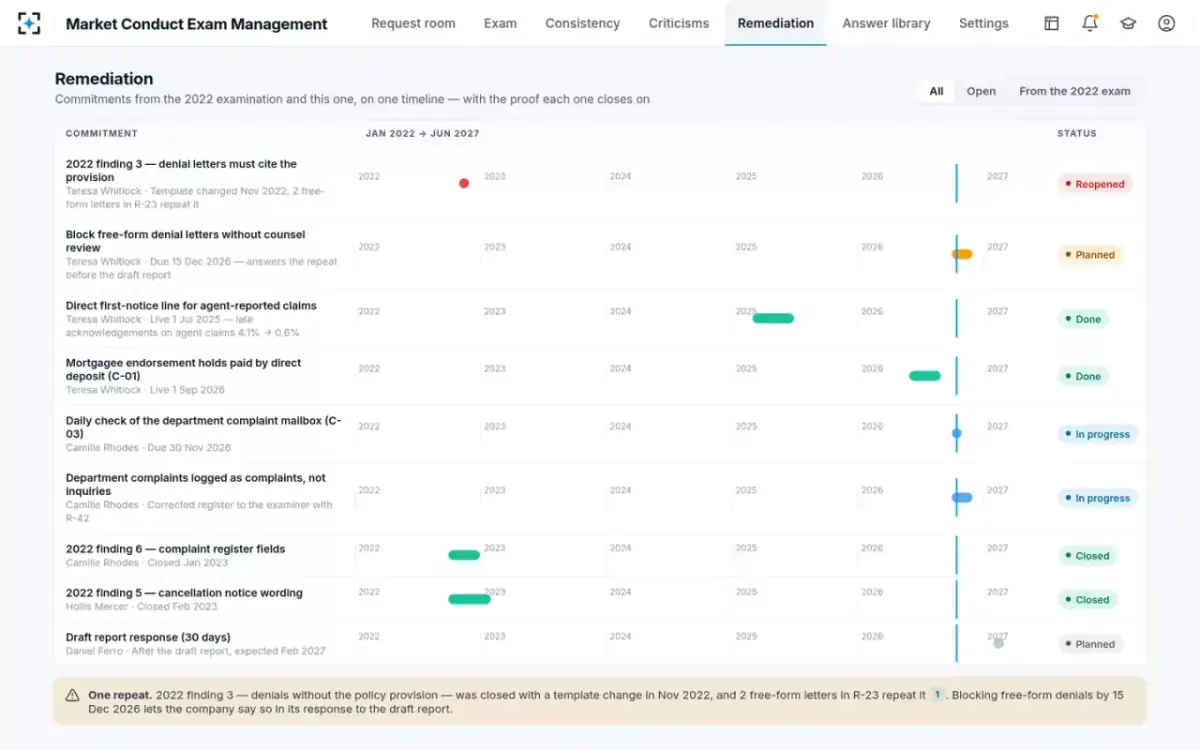
Task: Open '2022 finding 5 — cancellation notice wording'
Action: [x=184, y=593]
